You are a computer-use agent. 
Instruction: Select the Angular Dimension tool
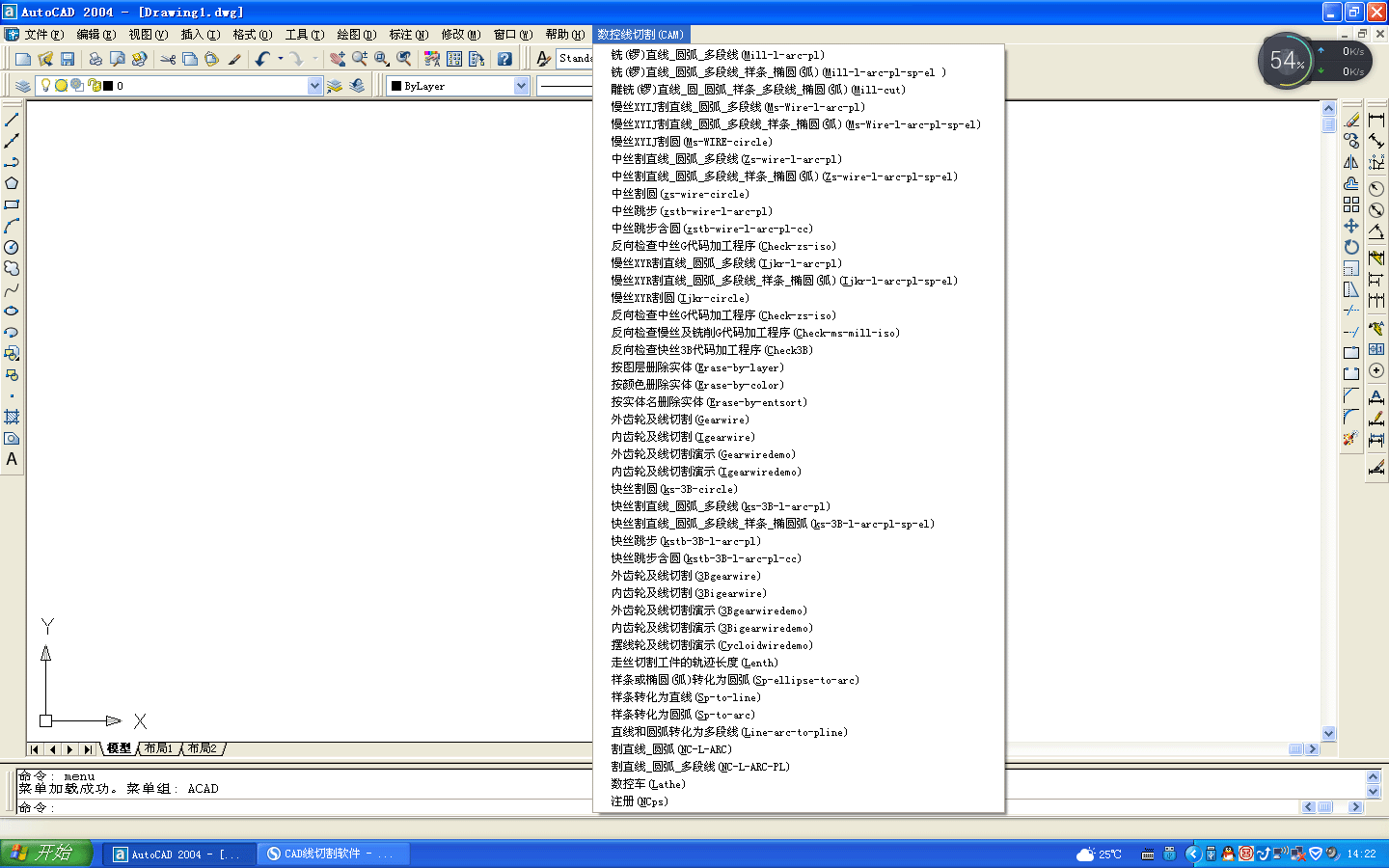pyautogui.click(x=1376, y=231)
